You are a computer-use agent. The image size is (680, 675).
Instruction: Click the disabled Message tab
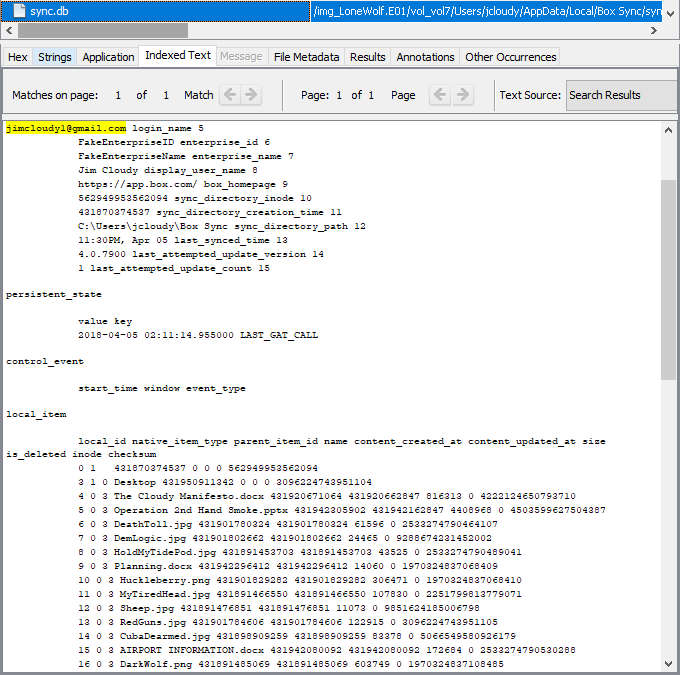point(241,57)
